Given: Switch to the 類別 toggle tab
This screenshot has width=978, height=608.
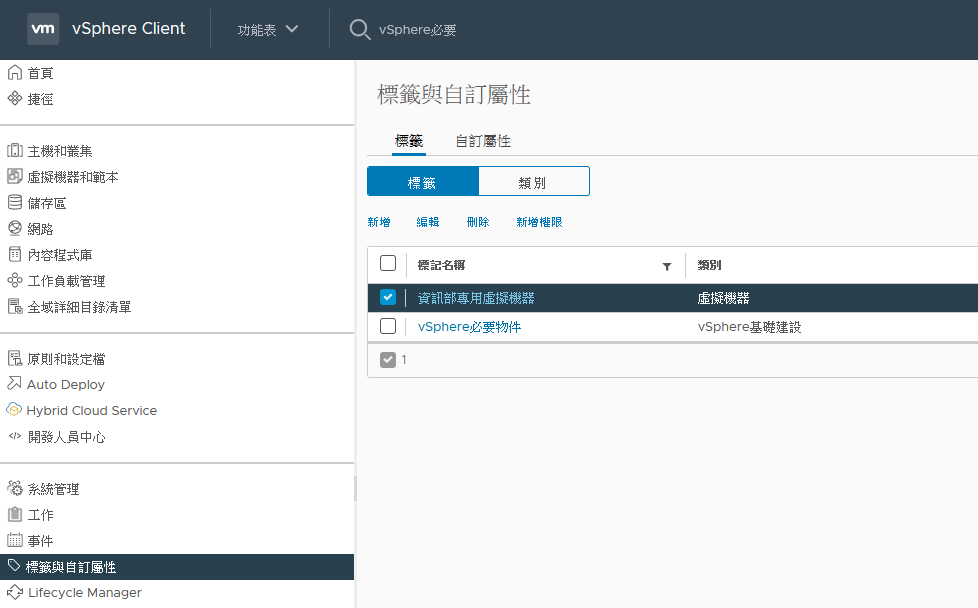Looking at the screenshot, I should click(533, 181).
